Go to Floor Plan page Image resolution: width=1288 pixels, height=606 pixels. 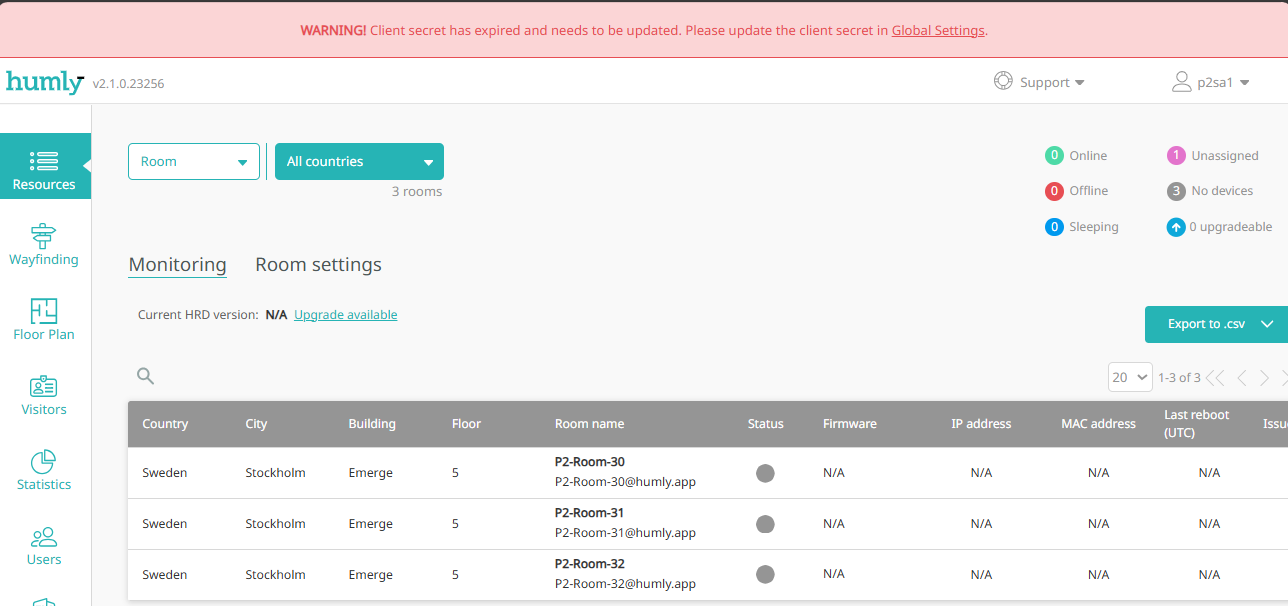point(44,320)
